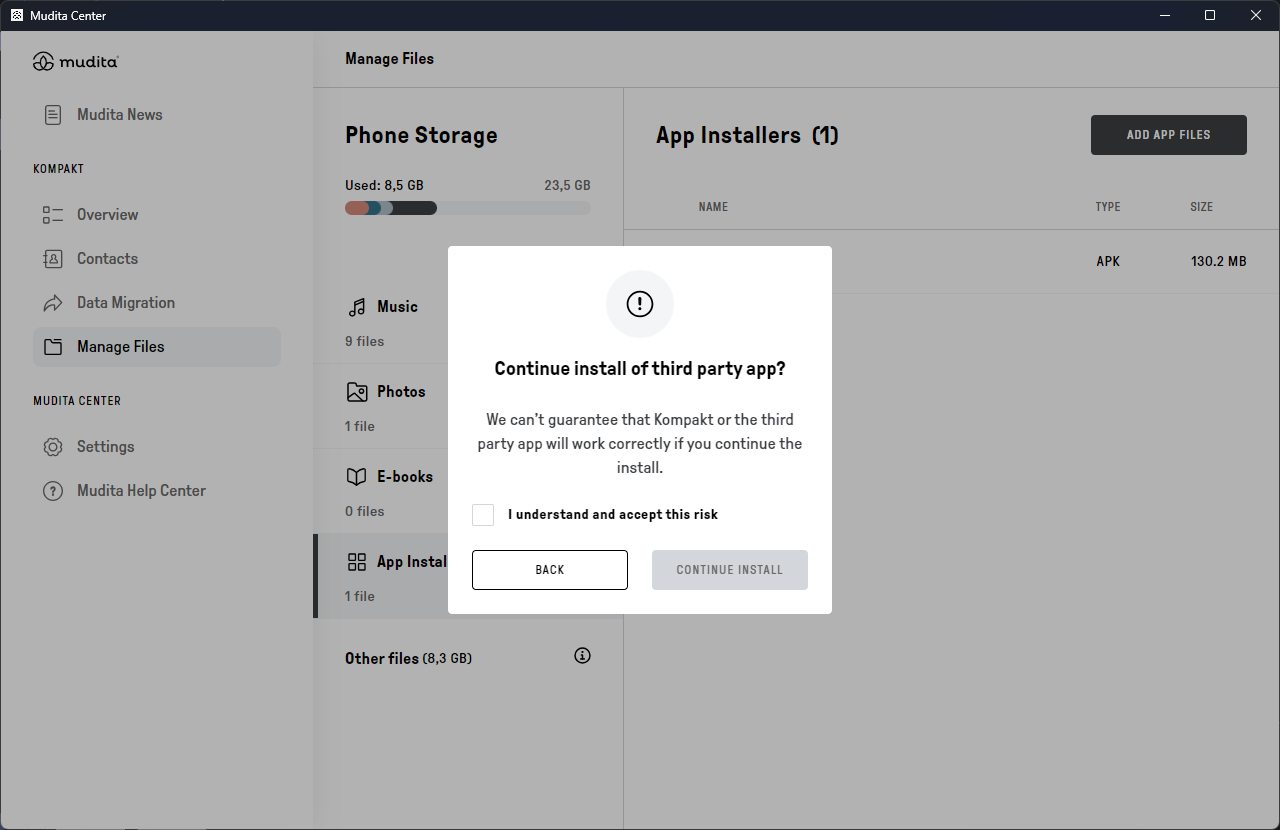The height and width of the screenshot is (830, 1280).
Task: Click the ADD APP FILES button
Action: (1169, 135)
